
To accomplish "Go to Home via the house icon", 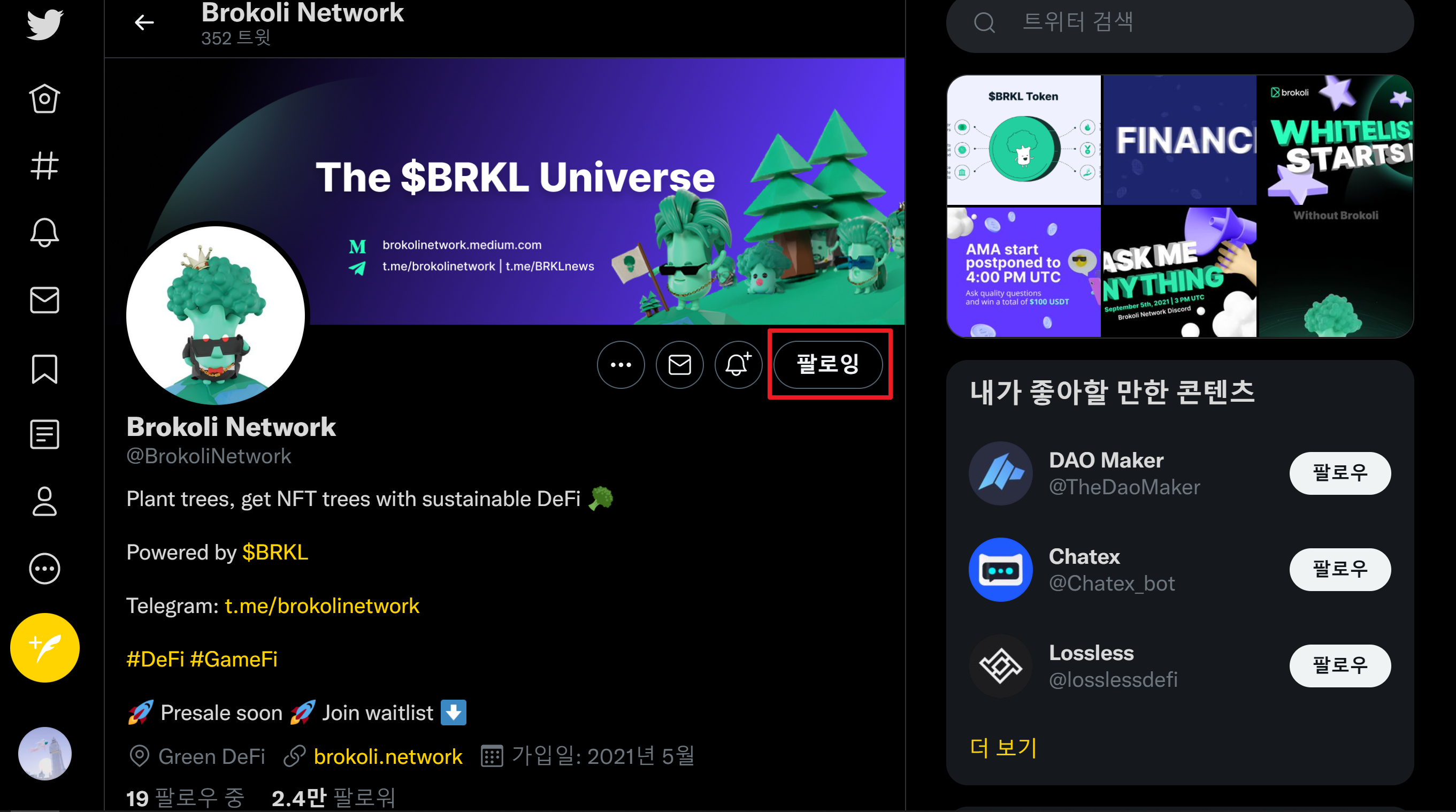I will point(44,99).
